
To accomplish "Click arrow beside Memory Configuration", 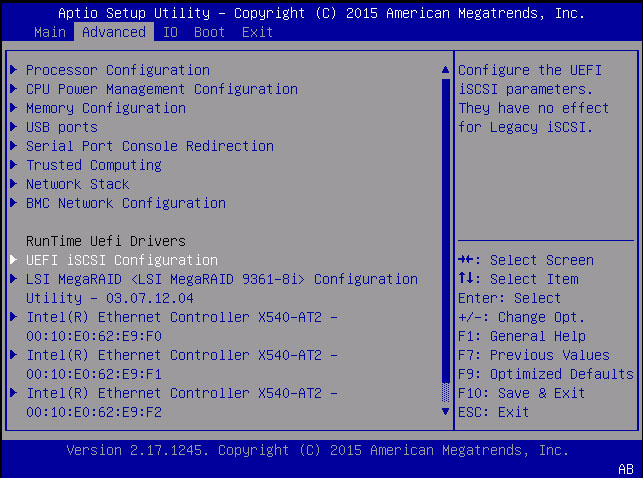I will tap(14, 108).
